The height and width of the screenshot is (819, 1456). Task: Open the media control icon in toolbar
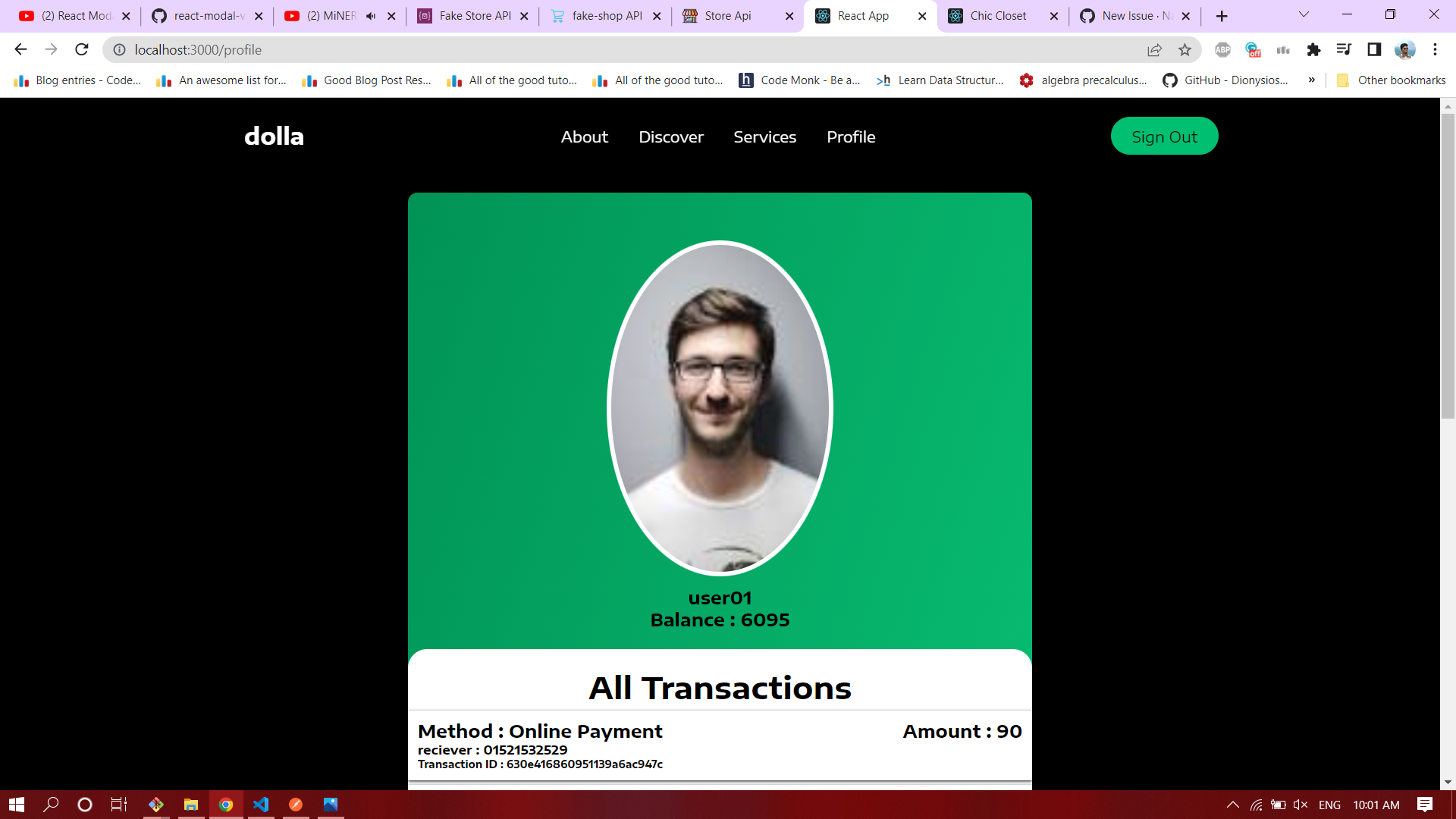tap(1344, 50)
